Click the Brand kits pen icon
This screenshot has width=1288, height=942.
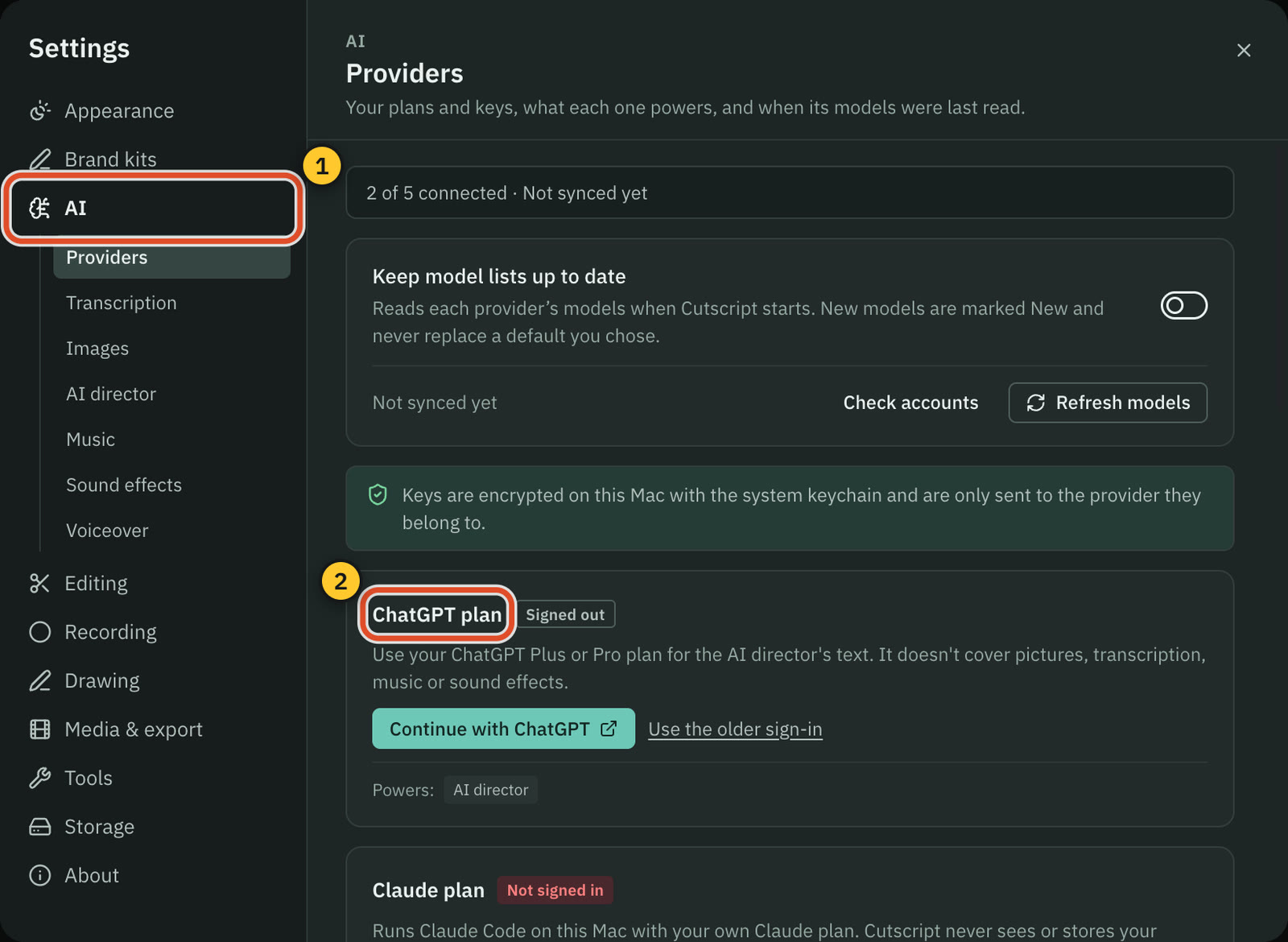pyautogui.click(x=40, y=159)
